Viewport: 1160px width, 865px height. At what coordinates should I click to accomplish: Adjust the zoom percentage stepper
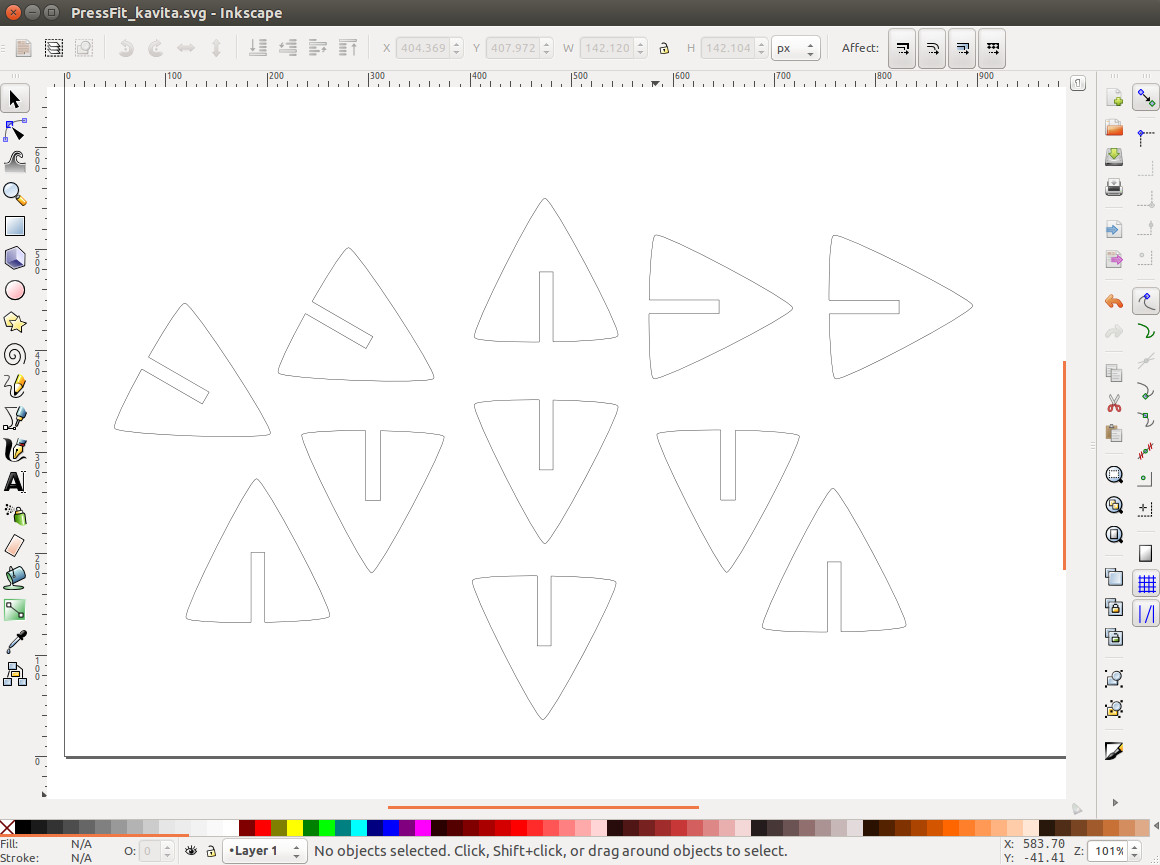1135,851
